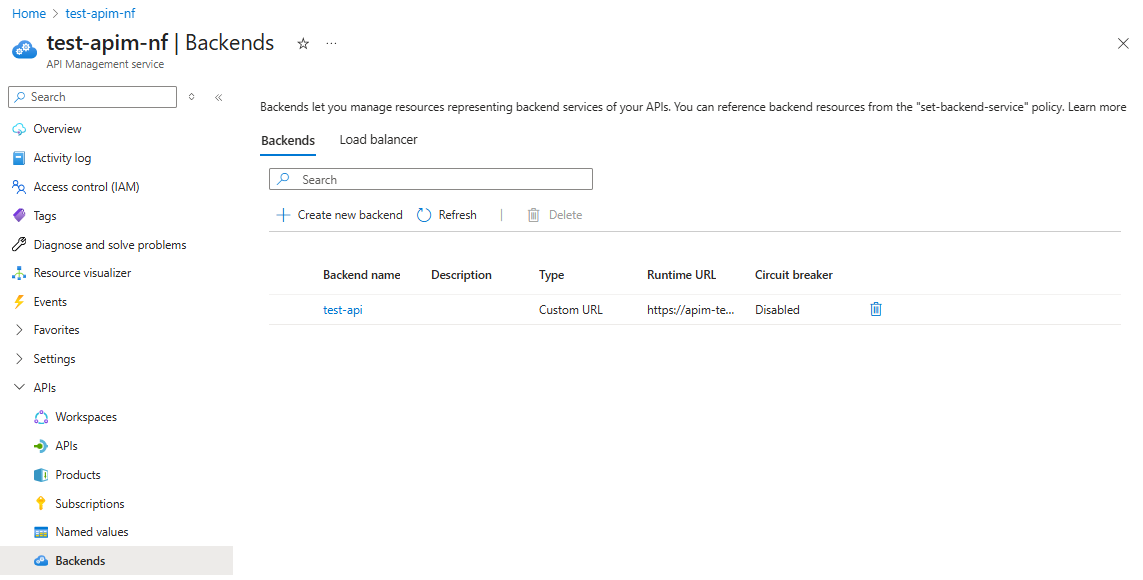Open Tags in the sidebar
Viewport: 1143px width, 580px height.
pos(44,216)
